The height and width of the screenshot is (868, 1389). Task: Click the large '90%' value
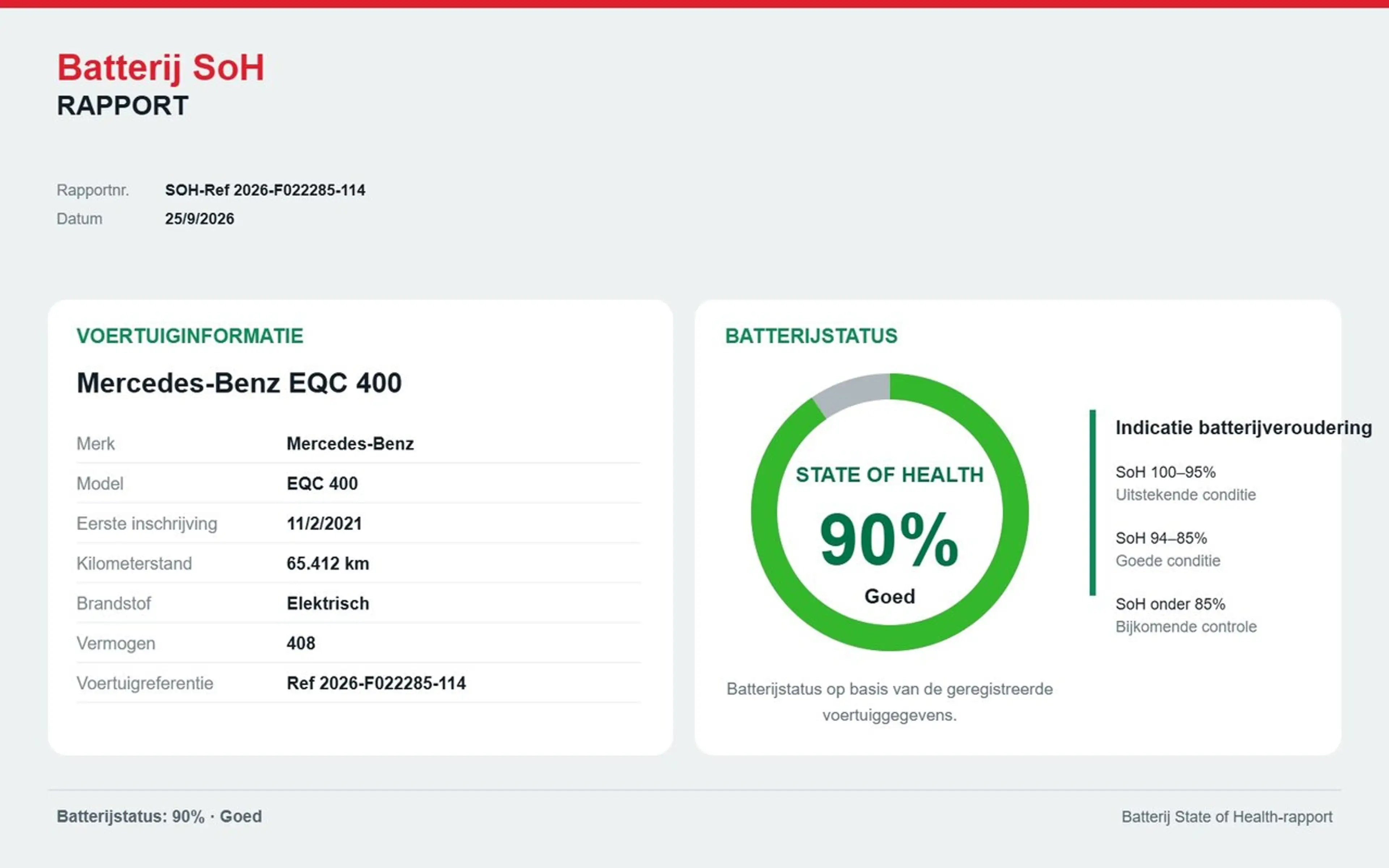(x=890, y=540)
